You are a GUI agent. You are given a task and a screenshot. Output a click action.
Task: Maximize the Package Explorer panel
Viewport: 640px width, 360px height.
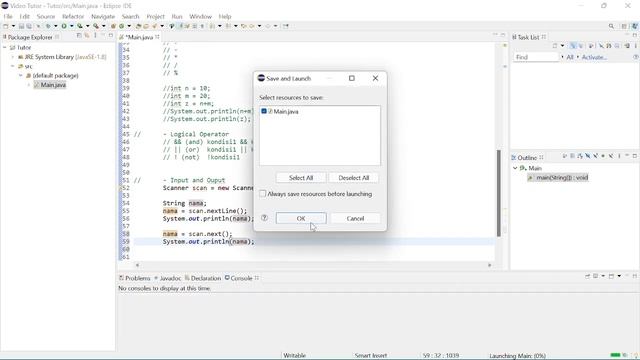pos(111,36)
